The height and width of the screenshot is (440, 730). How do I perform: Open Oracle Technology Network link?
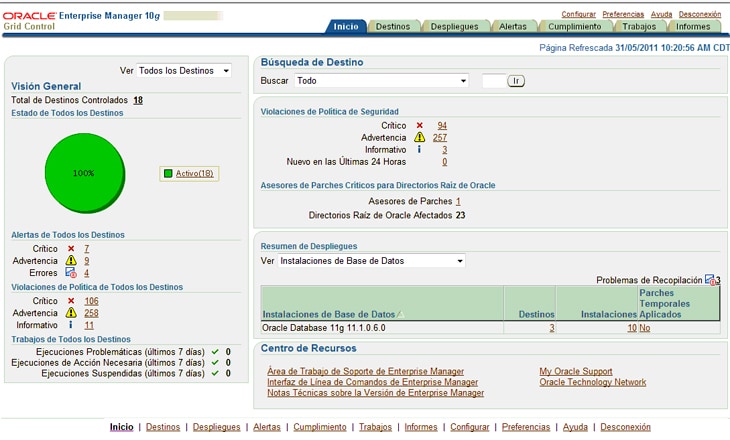(593, 382)
